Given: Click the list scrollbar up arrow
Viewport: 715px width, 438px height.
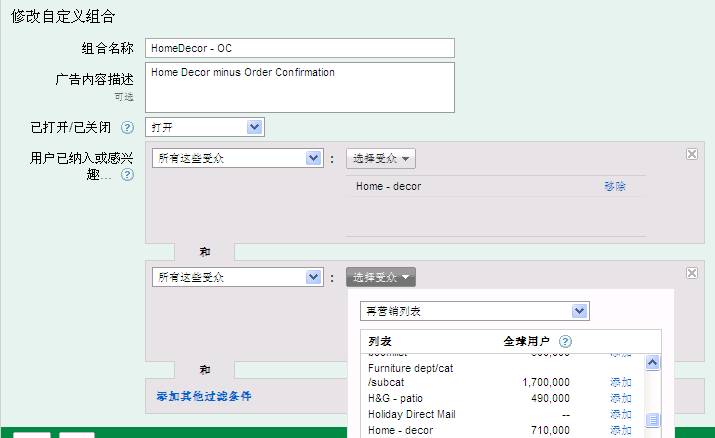Looking at the screenshot, I should (653, 363).
